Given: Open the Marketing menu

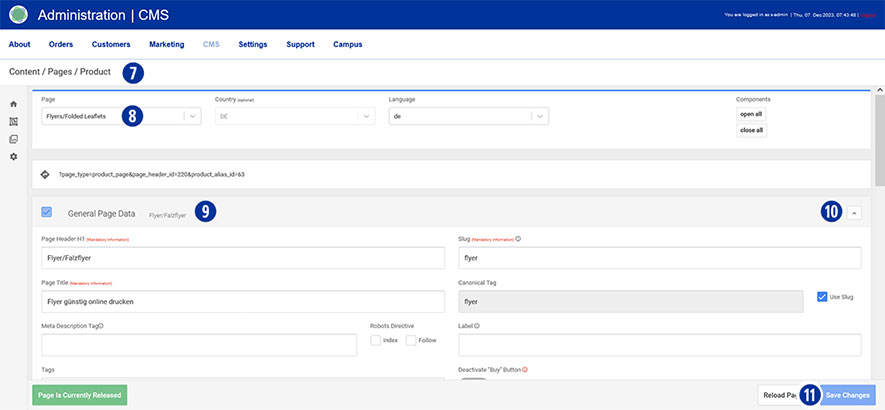Looking at the screenshot, I should (x=166, y=44).
